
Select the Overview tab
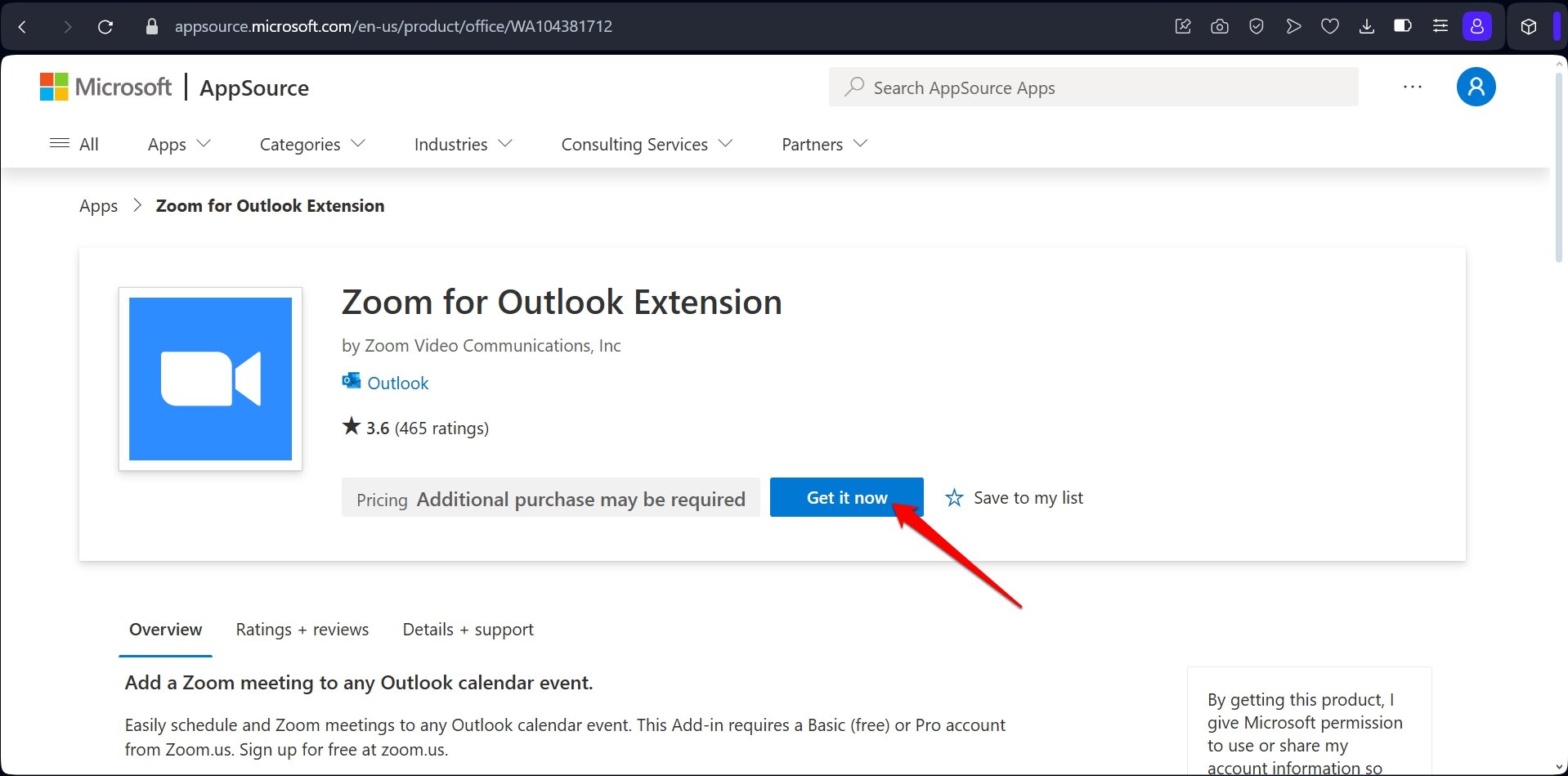pos(165,630)
